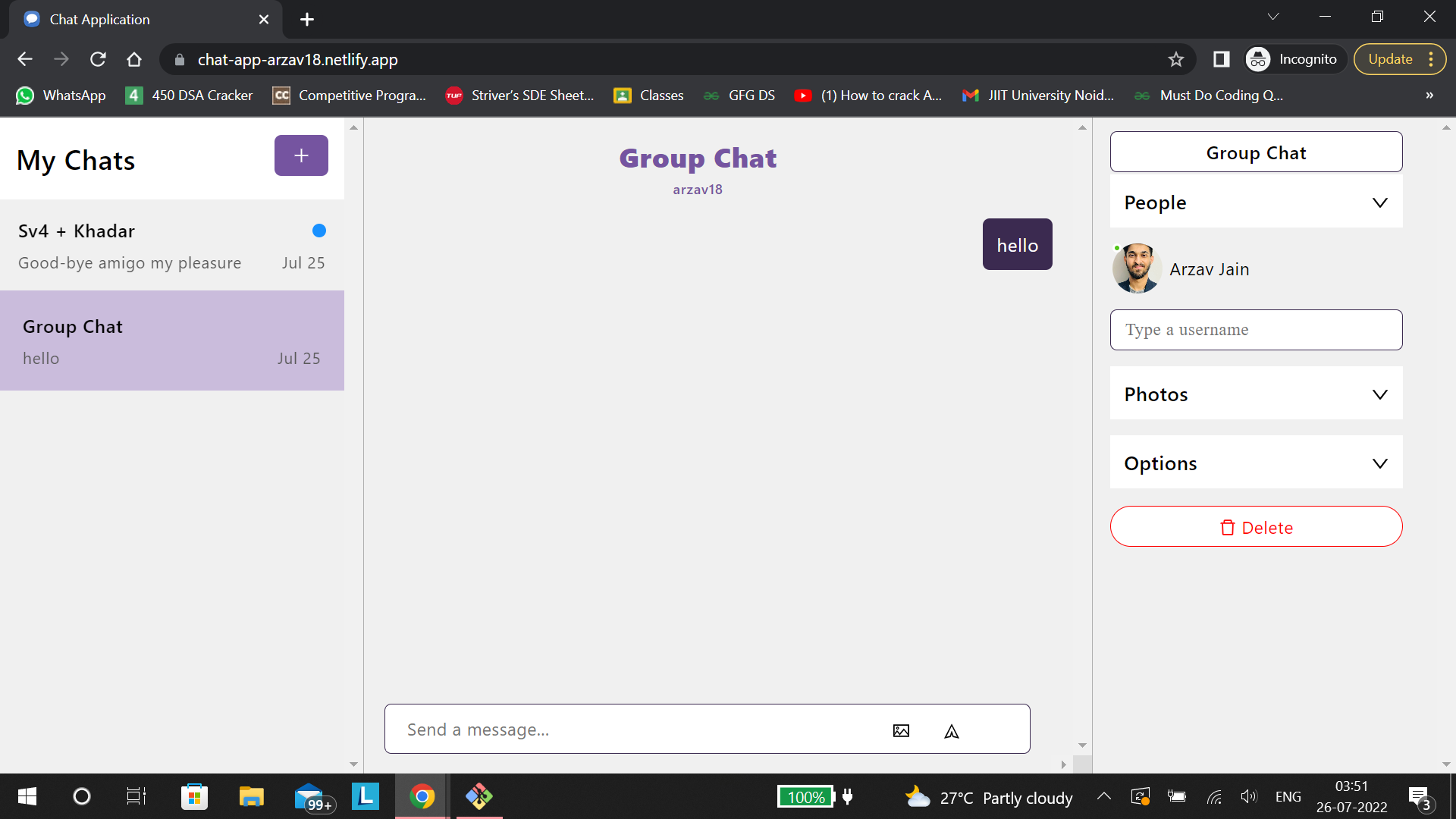
Task: Click the send message icon
Action: coord(952,730)
